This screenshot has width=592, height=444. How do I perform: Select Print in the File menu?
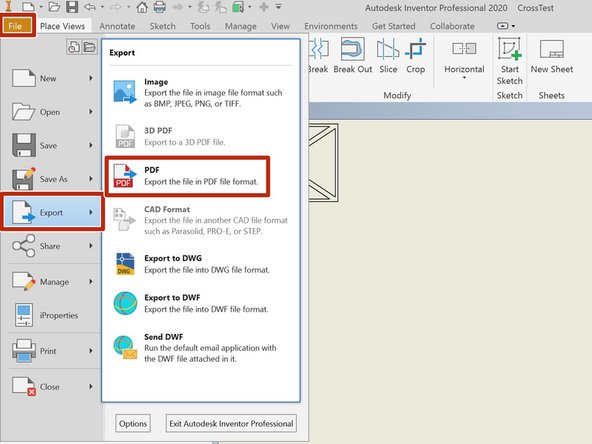click(x=52, y=351)
